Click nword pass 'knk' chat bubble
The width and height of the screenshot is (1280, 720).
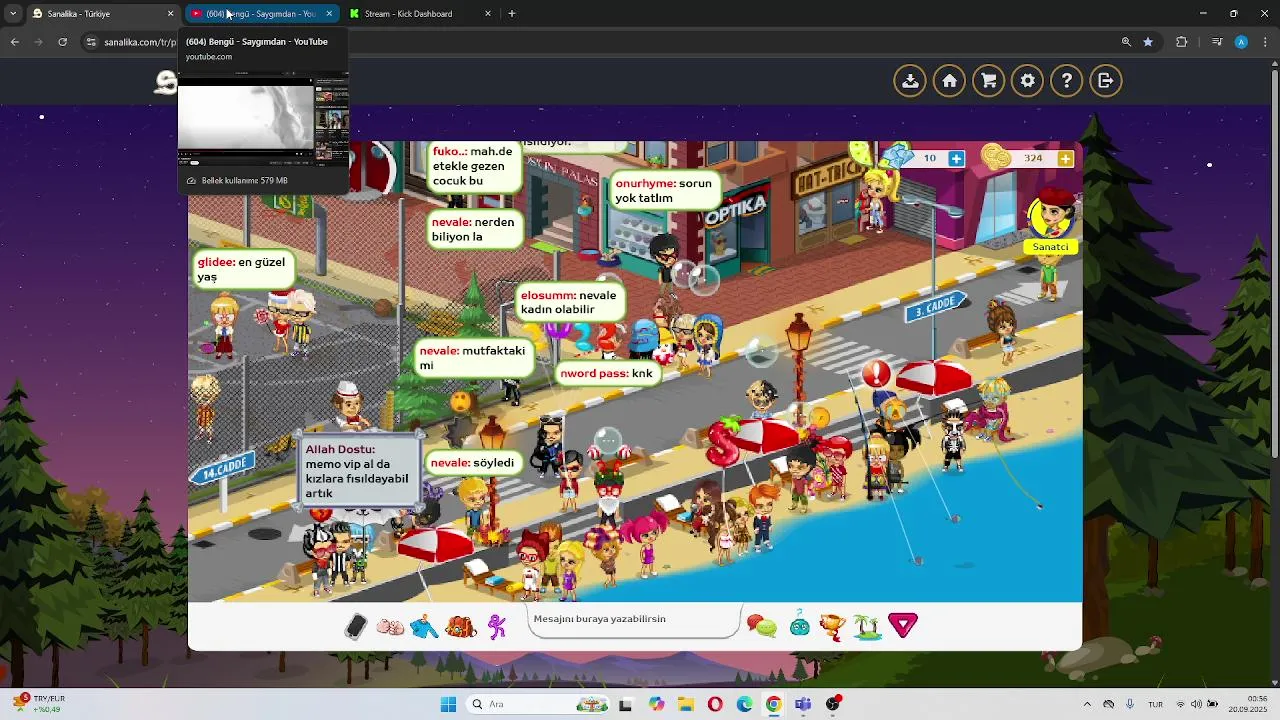tap(606, 374)
